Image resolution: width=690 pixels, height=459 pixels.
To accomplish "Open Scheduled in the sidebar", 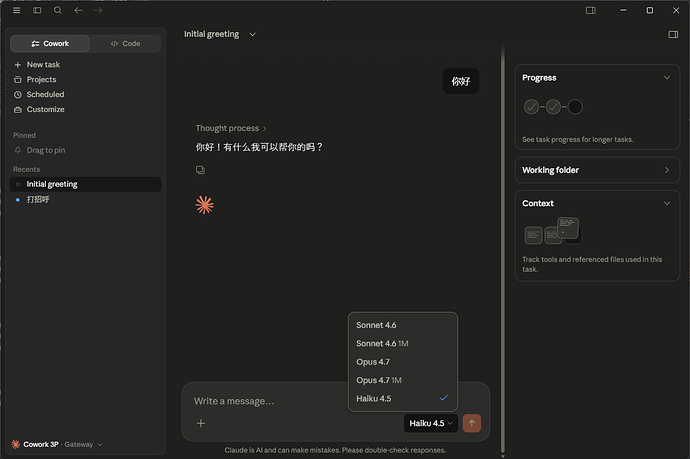I will (x=45, y=94).
